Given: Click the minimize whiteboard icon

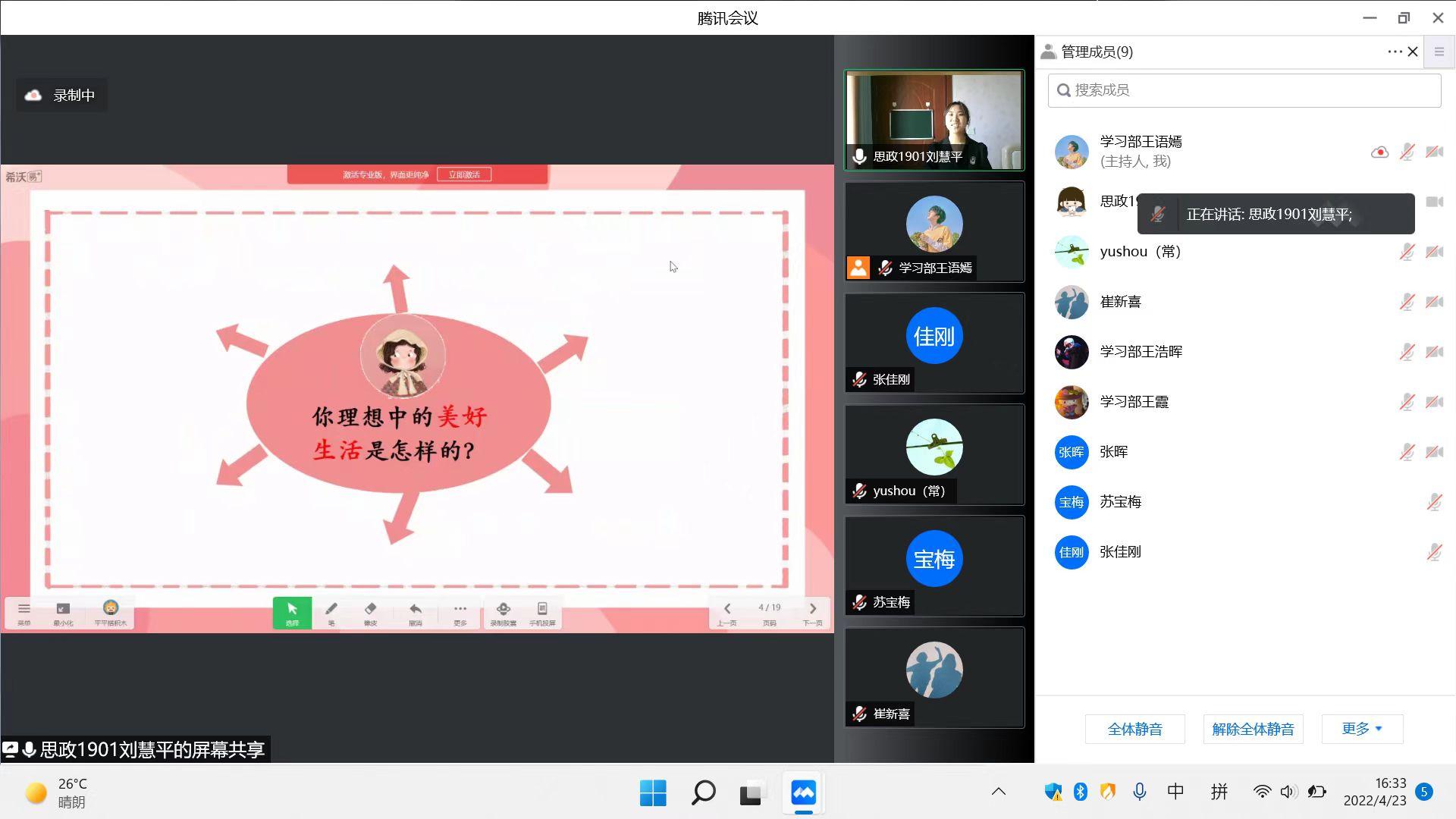Looking at the screenshot, I should [x=63, y=612].
